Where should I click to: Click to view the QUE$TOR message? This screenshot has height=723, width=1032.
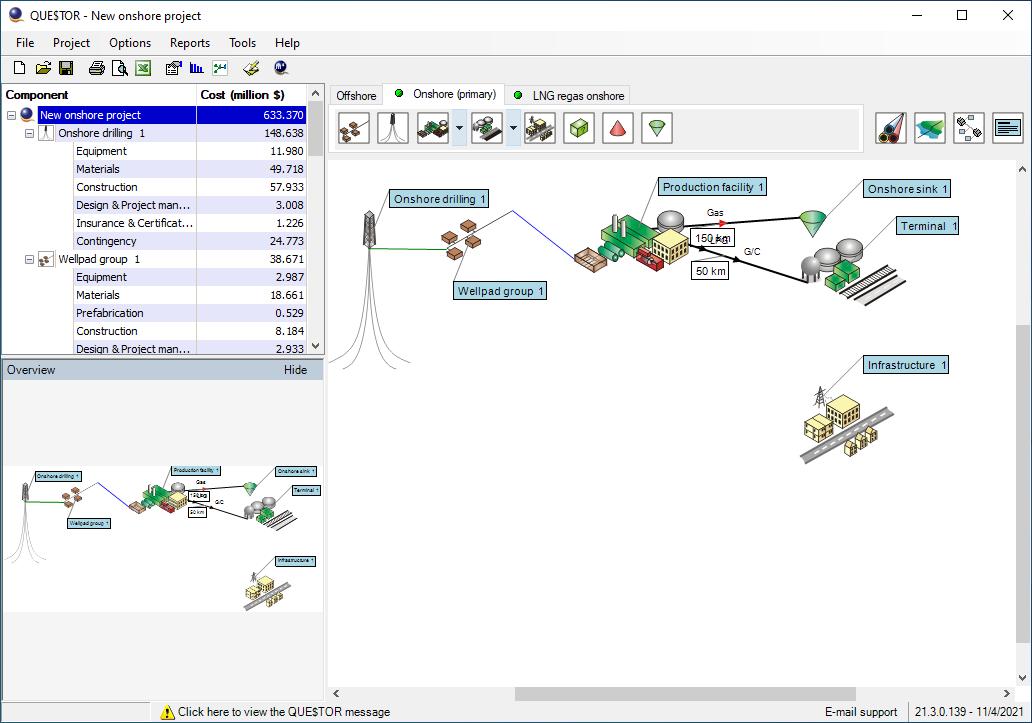click(284, 712)
